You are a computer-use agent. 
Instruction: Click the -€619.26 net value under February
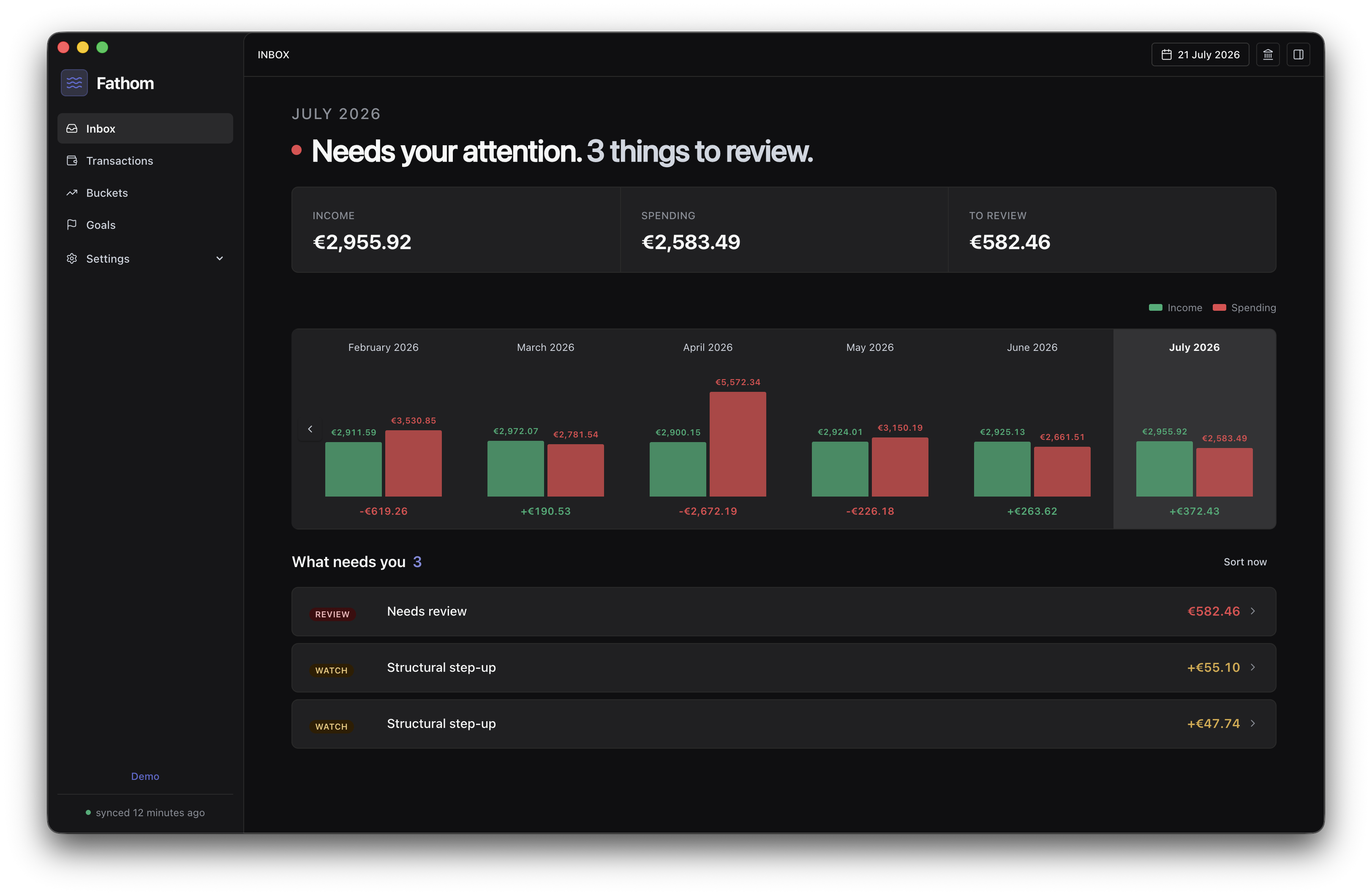point(384,511)
